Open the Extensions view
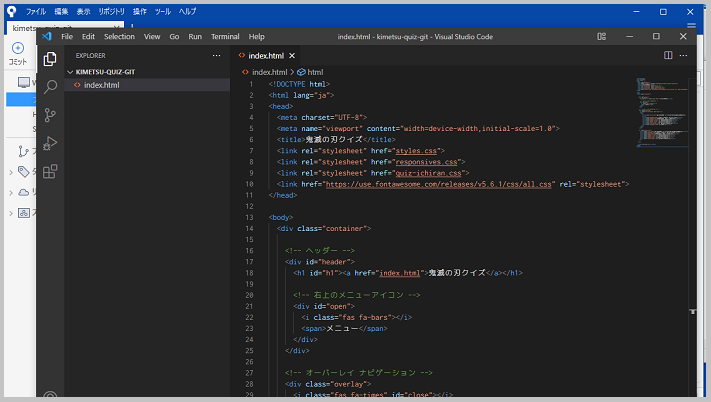Viewport: 711px width, 402px height. coord(50,171)
